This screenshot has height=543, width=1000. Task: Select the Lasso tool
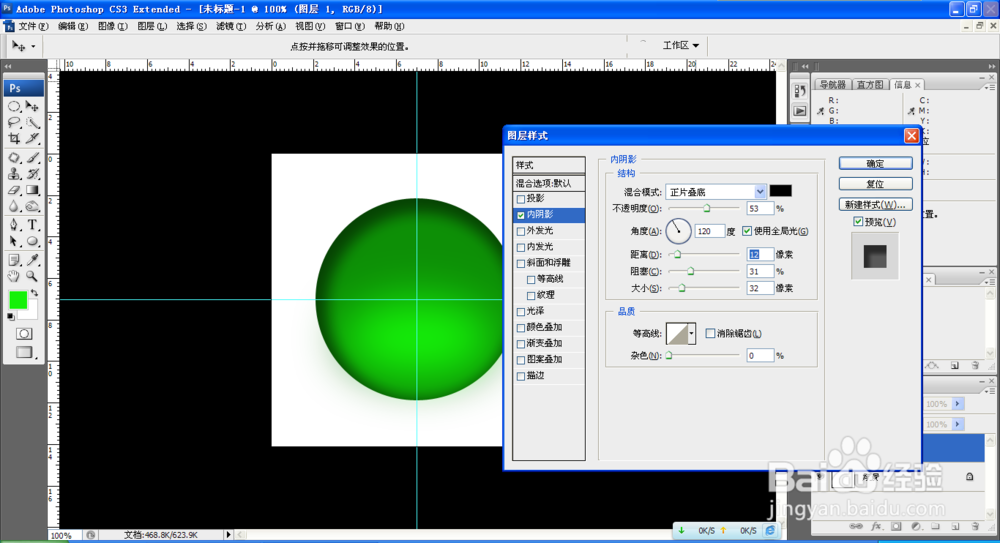point(14,123)
